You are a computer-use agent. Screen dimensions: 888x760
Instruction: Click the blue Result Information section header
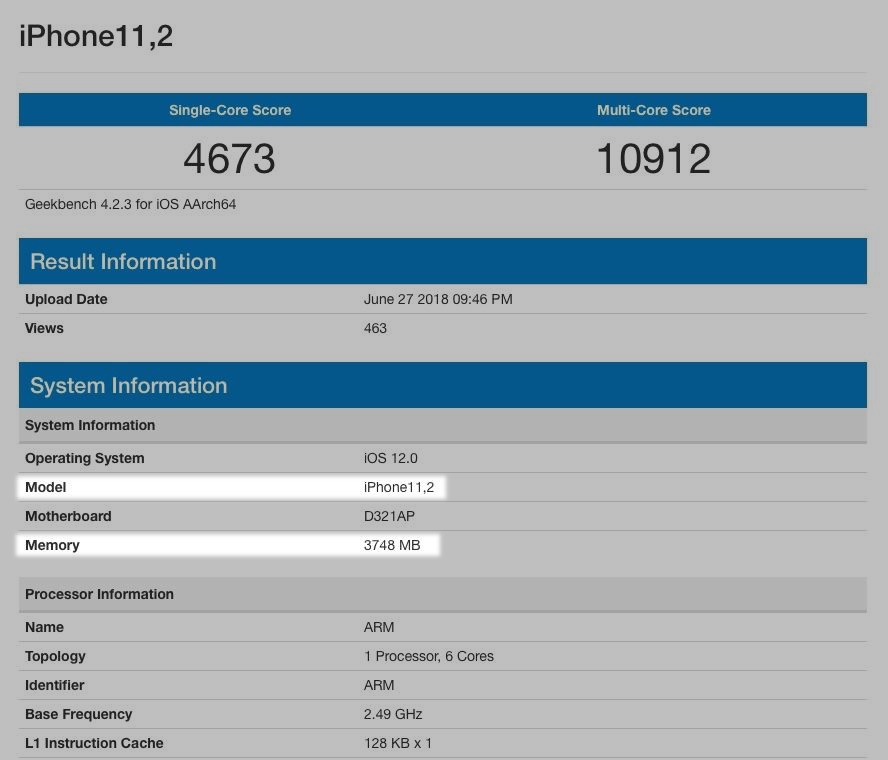tap(123, 262)
